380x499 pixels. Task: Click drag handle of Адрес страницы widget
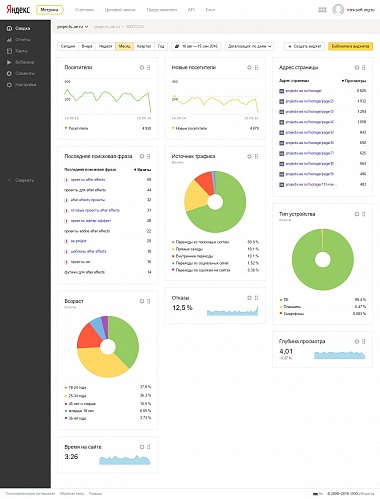point(364,67)
